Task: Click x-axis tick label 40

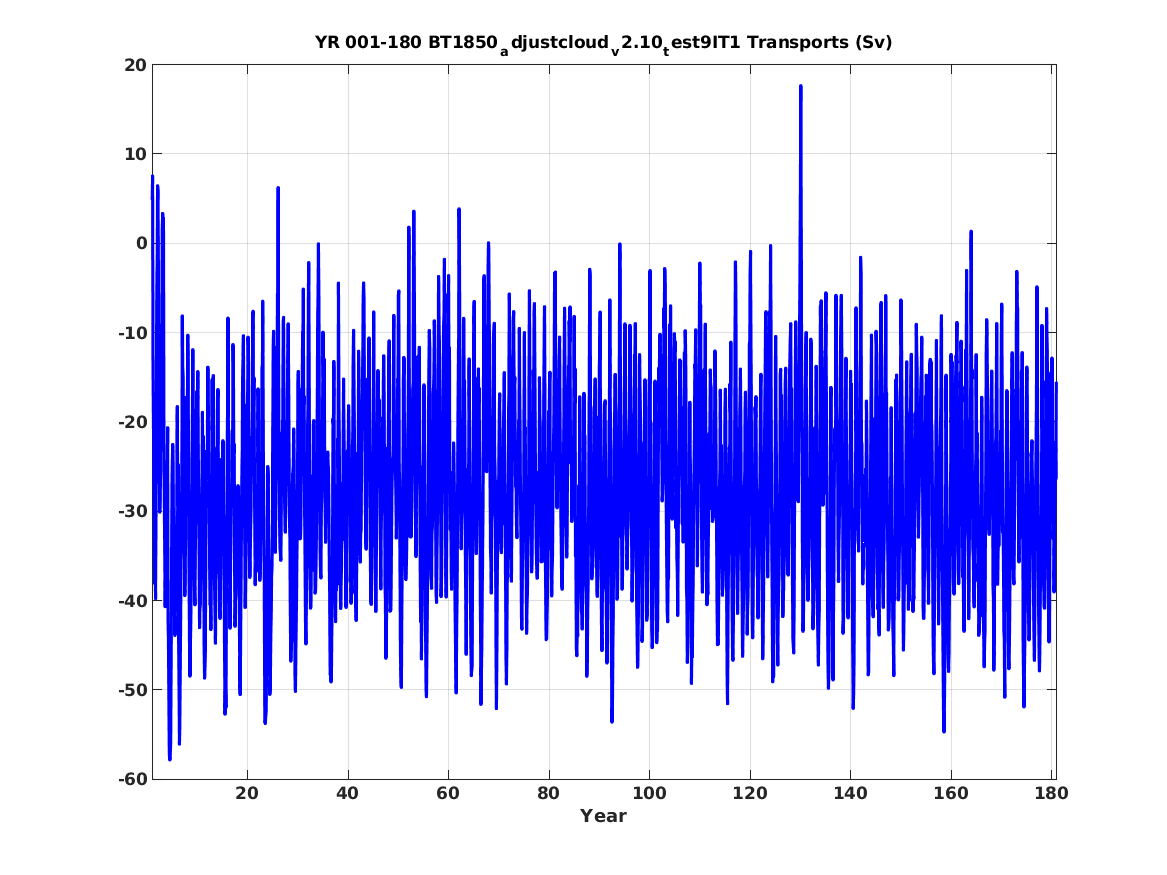Action: (348, 793)
